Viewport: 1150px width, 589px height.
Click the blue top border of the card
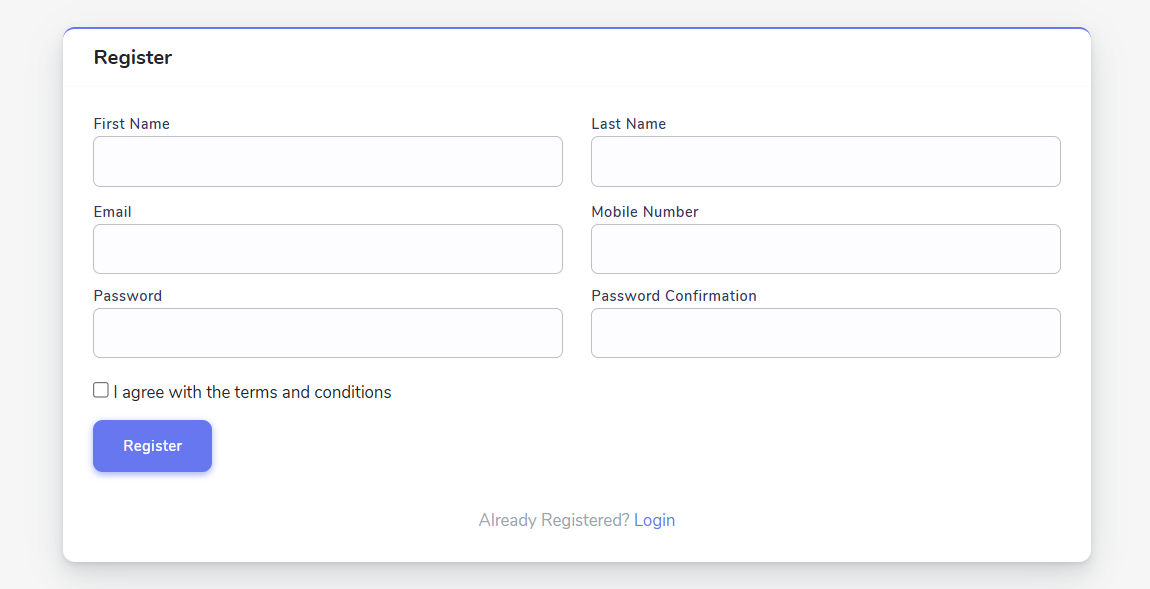pos(576,28)
